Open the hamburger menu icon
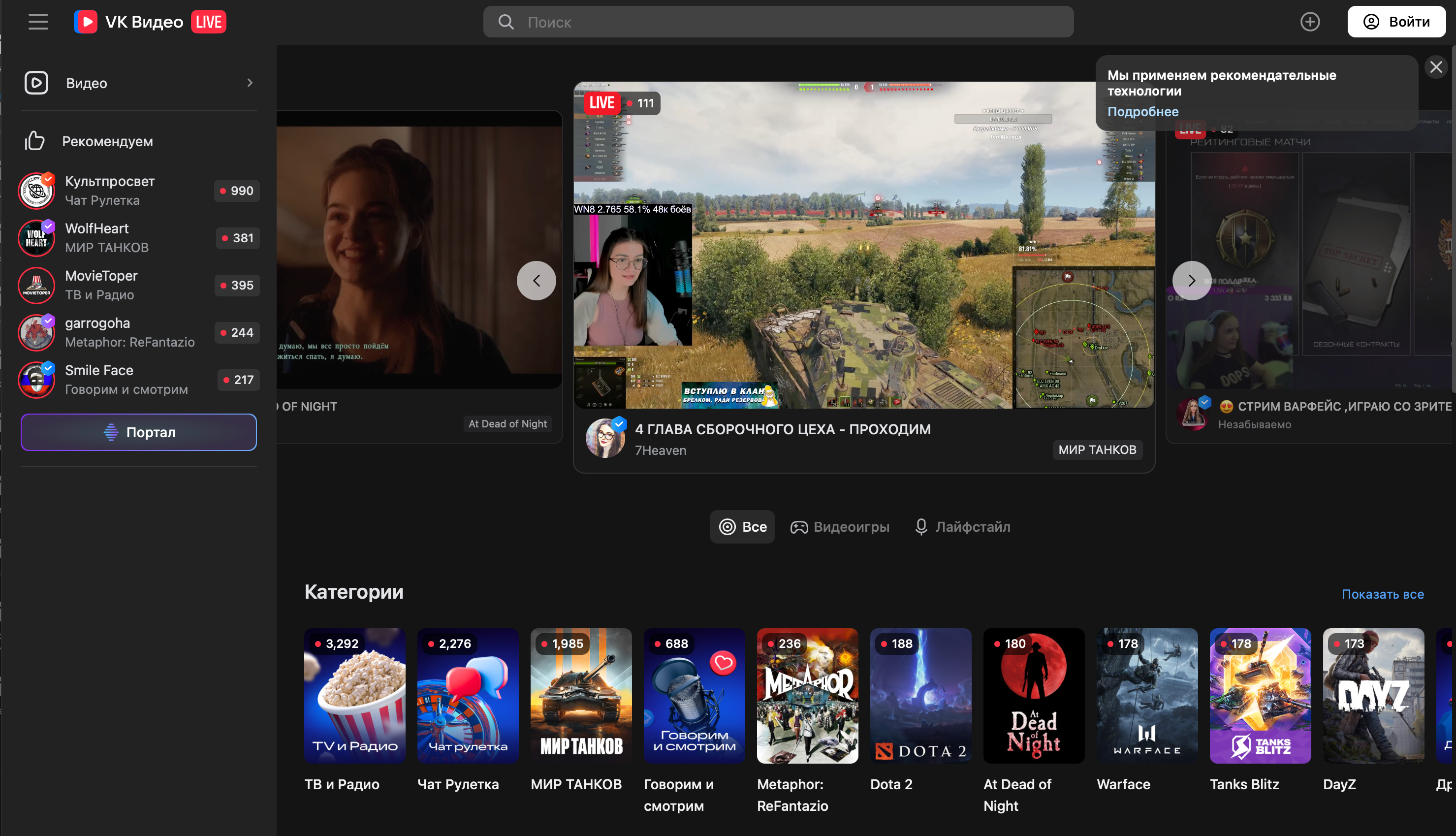The width and height of the screenshot is (1456, 836). [38, 22]
